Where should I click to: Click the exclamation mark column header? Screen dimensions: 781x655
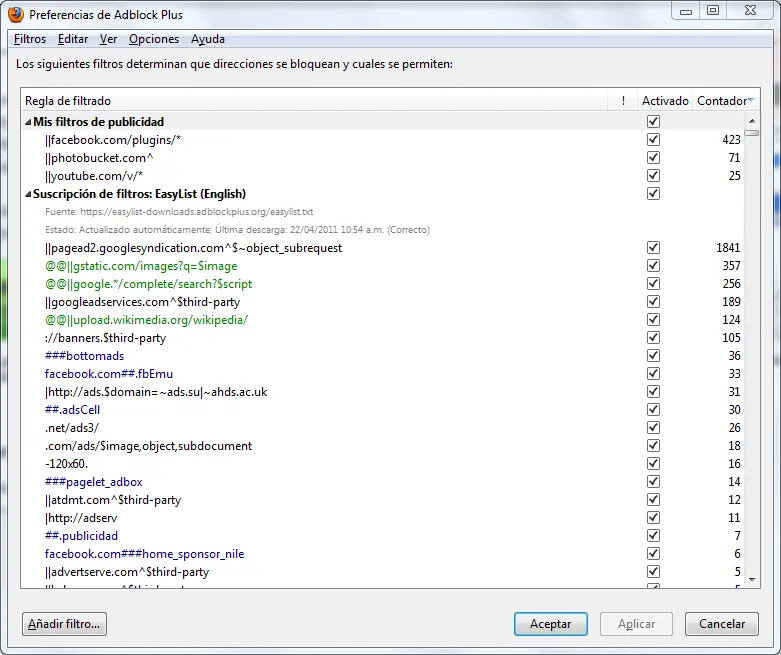623,101
